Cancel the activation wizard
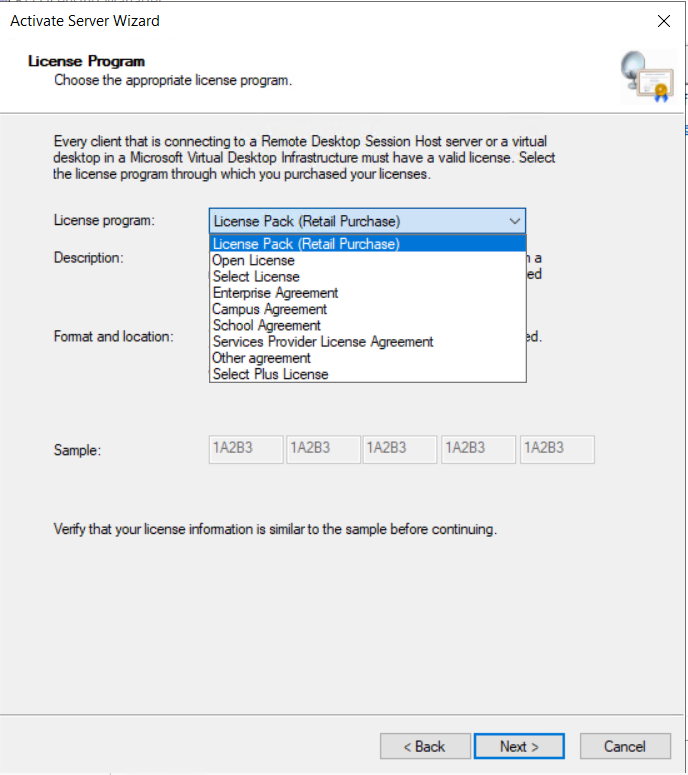The image size is (688, 775). (624, 746)
